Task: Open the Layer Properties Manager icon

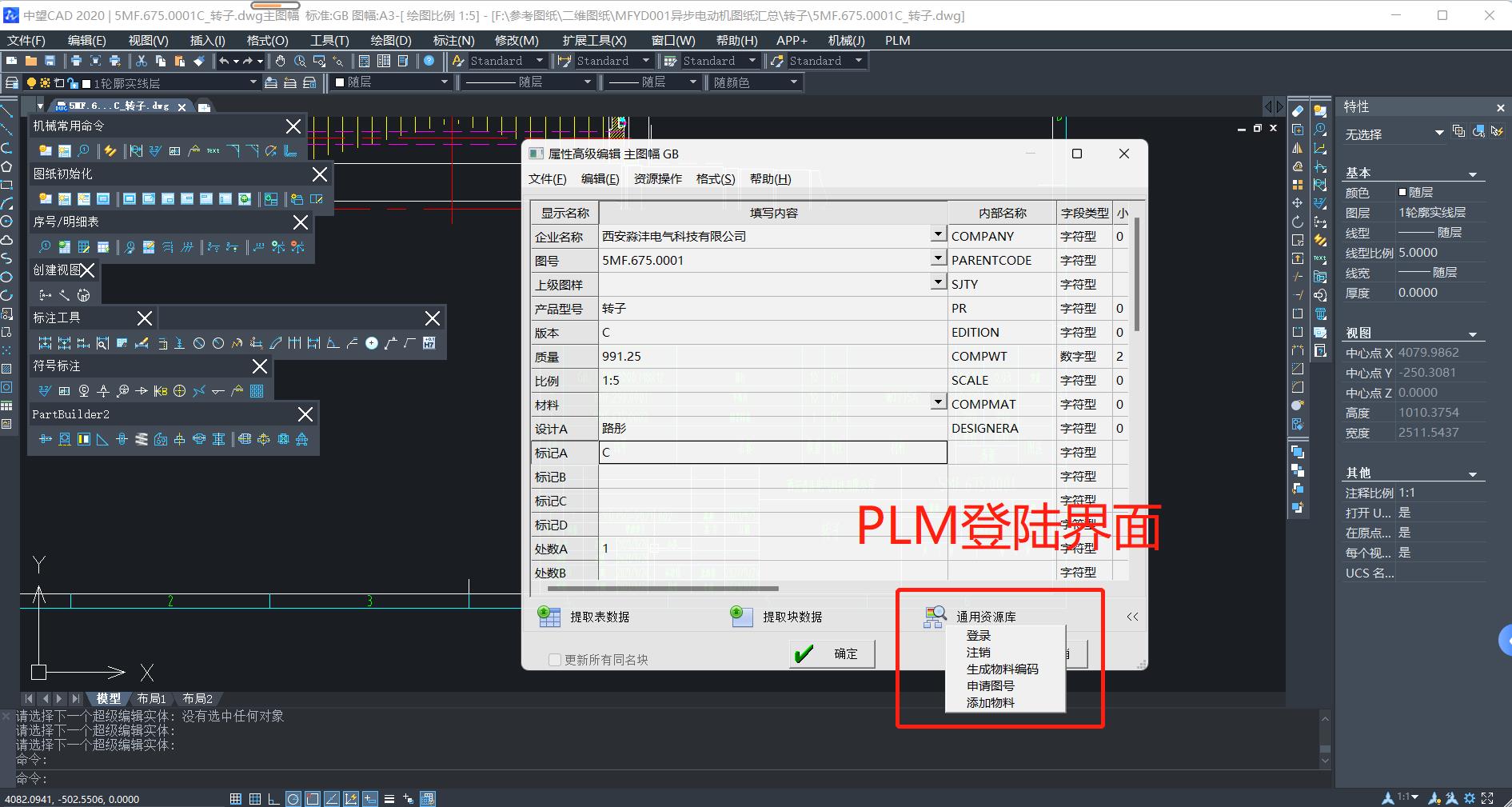Action: (x=12, y=82)
